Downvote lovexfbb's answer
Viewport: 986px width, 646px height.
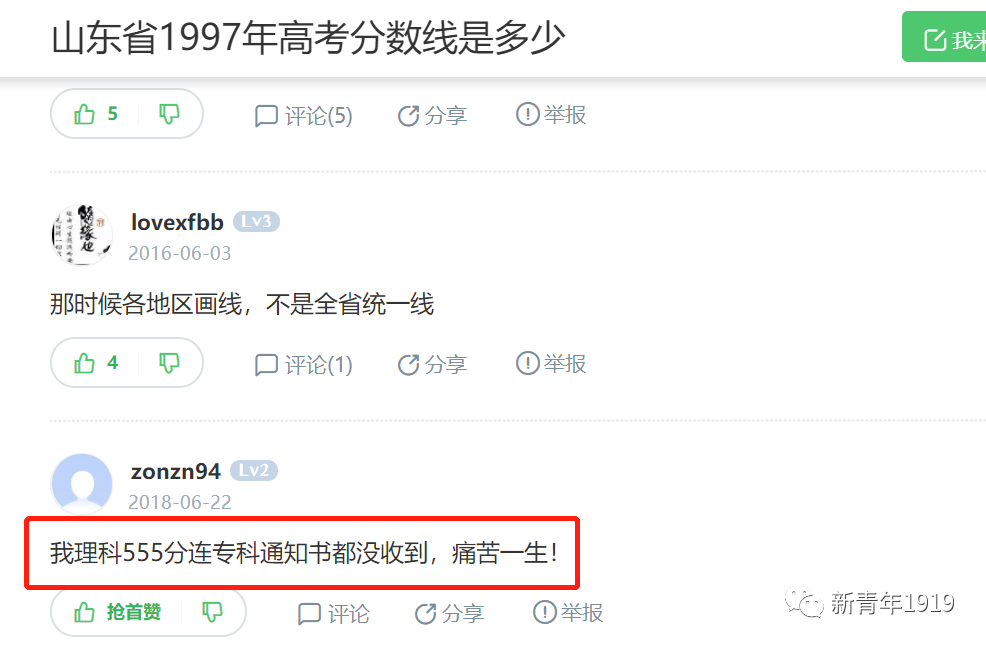click(169, 363)
